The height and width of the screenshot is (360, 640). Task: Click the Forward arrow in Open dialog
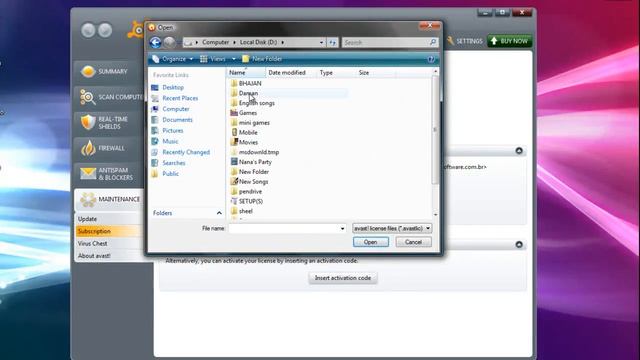169,42
